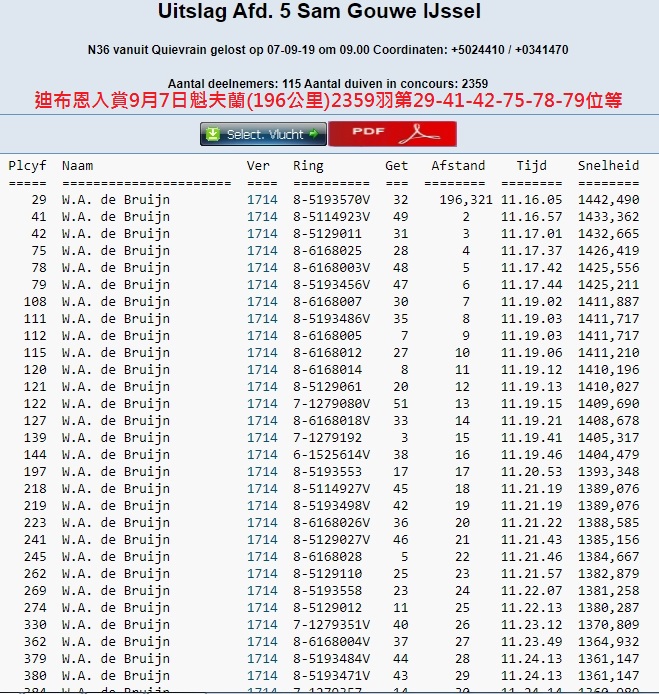Screen dimensions: 659x694
Task: Open the 1714 link in placing 42 row
Action: pos(262,234)
